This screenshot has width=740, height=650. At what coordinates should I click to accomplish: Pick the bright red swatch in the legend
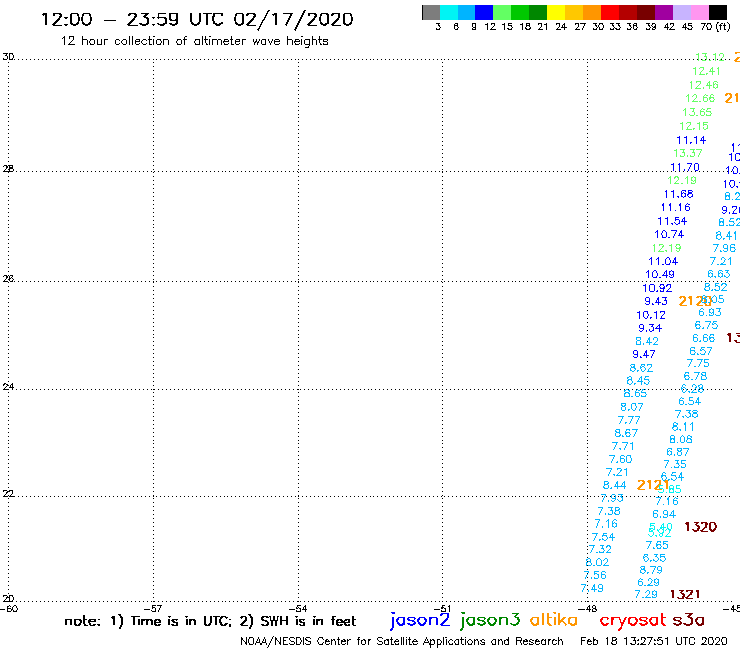pyautogui.click(x=610, y=12)
